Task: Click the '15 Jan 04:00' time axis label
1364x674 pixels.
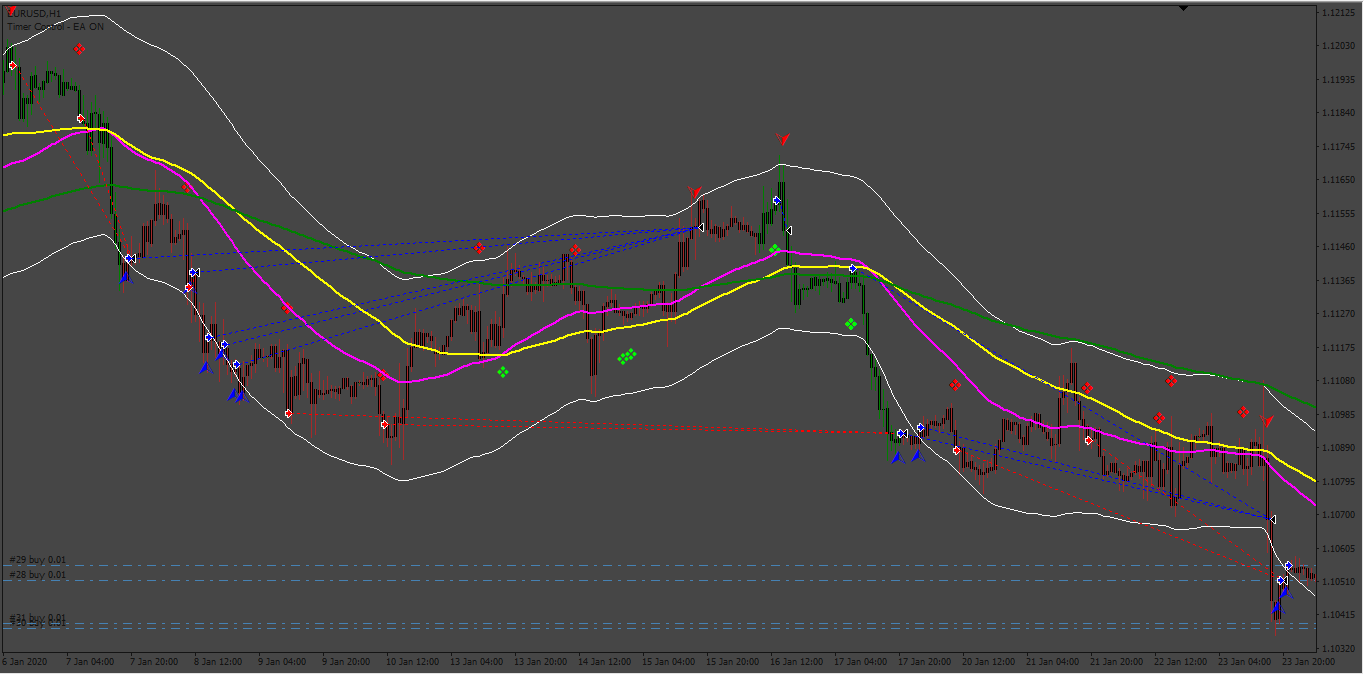Action: [668, 662]
